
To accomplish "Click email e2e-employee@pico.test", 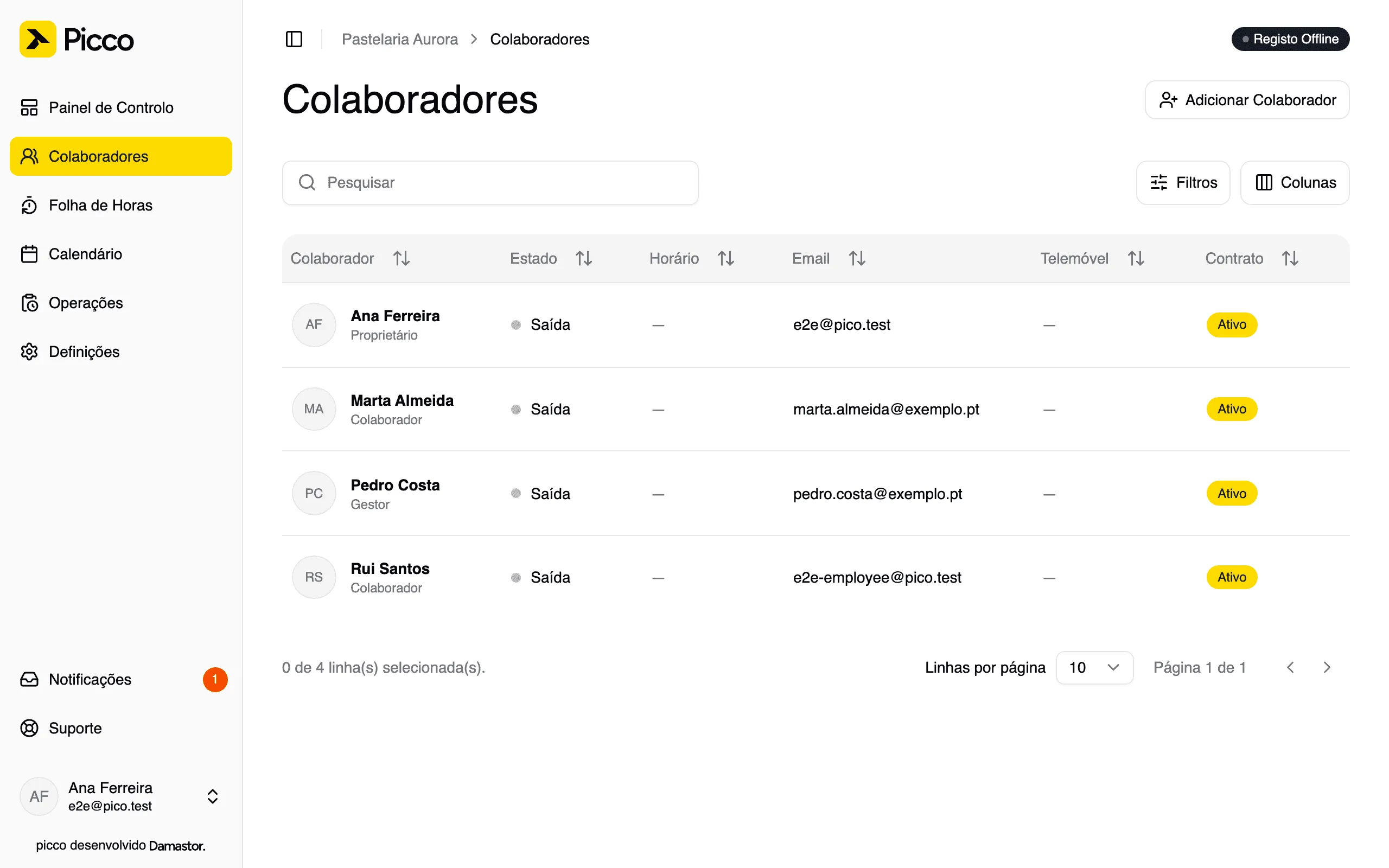I will click(x=877, y=577).
